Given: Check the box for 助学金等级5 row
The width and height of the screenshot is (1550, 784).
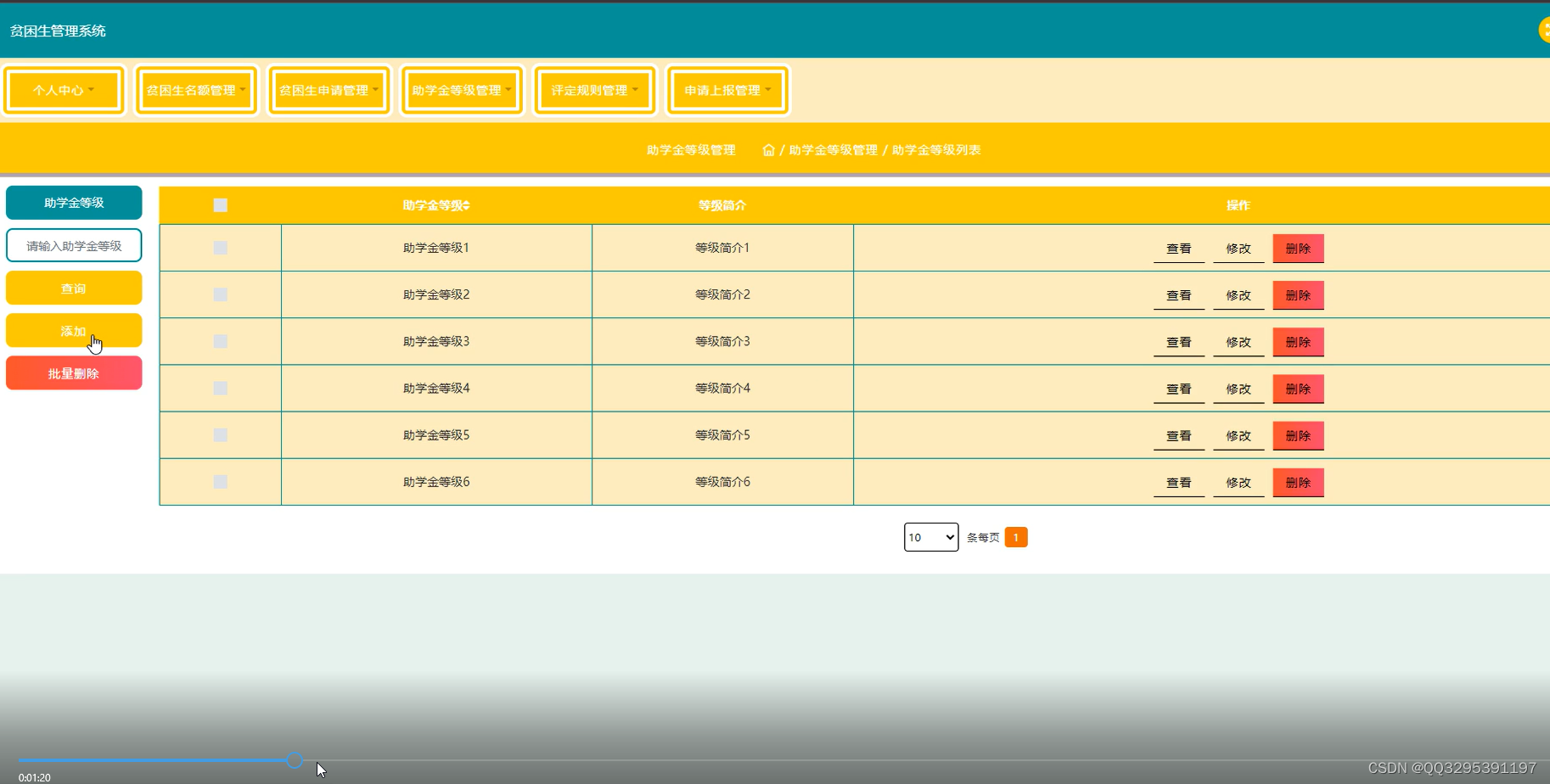Looking at the screenshot, I should click(221, 434).
